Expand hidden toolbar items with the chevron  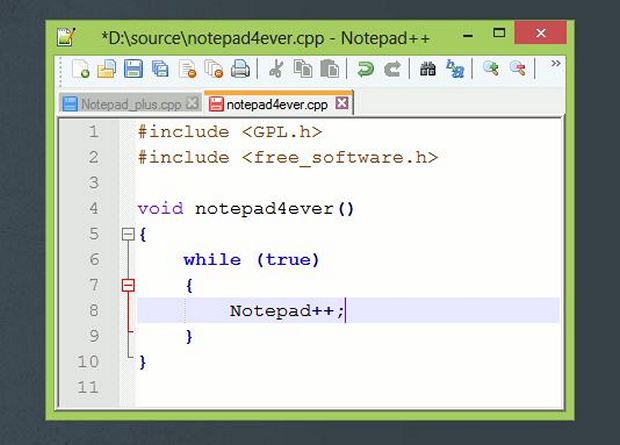pos(556,63)
